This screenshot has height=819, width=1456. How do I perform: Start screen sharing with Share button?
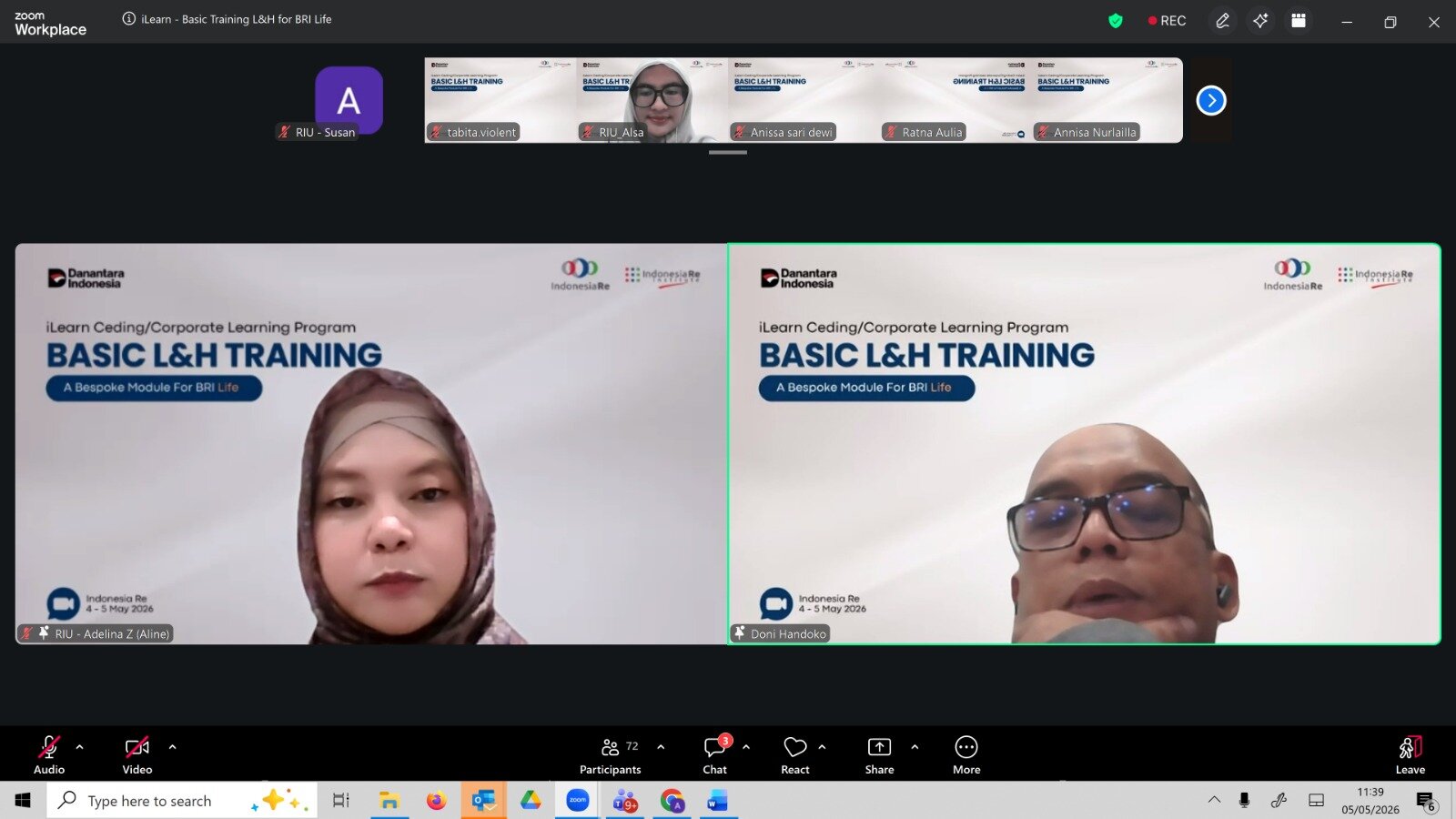(879, 754)
